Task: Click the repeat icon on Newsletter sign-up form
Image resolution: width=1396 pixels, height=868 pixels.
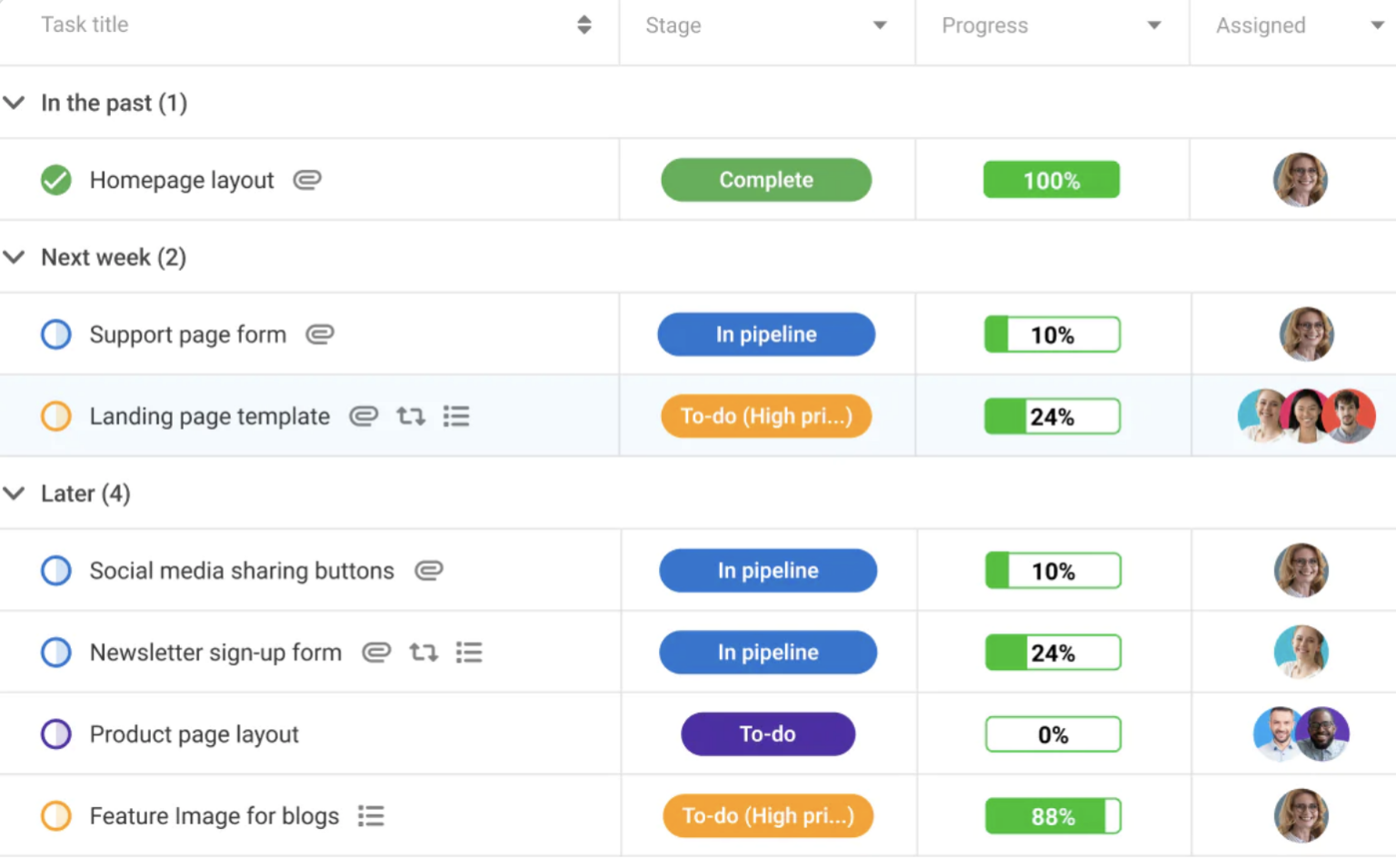Action: tap(423, 652)
